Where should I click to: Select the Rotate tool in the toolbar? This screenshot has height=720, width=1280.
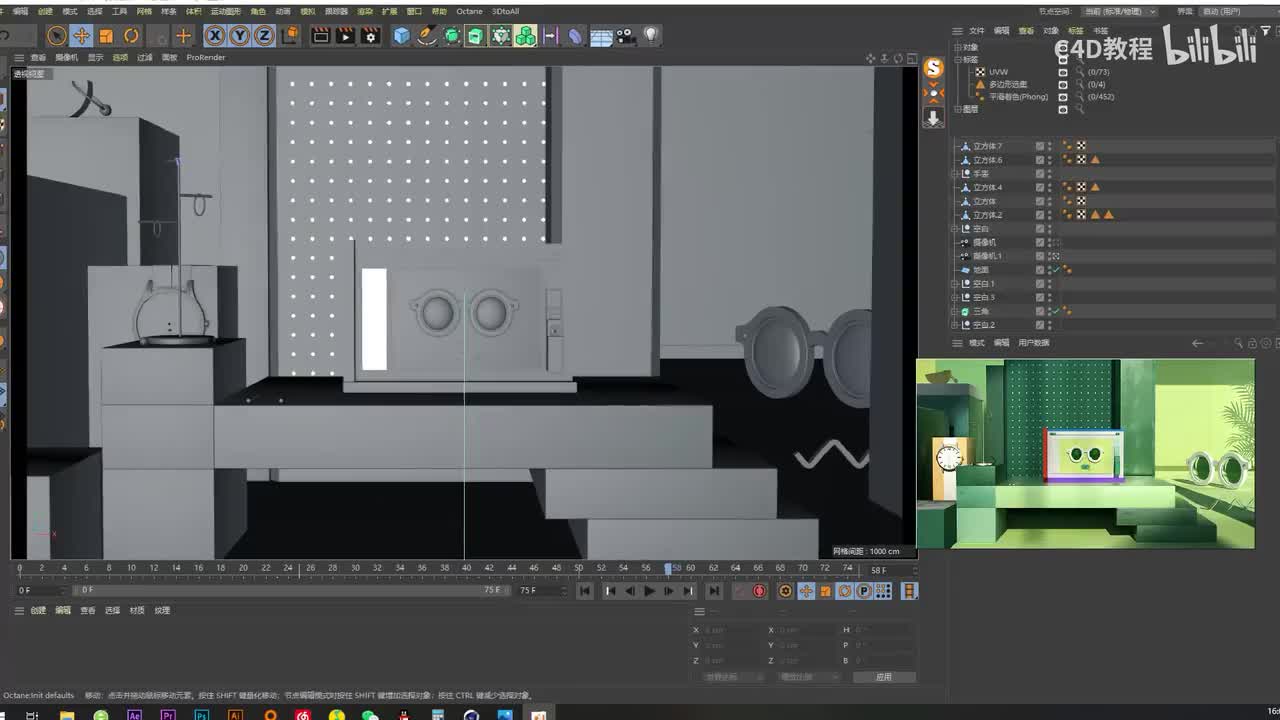tap(131, 36)
